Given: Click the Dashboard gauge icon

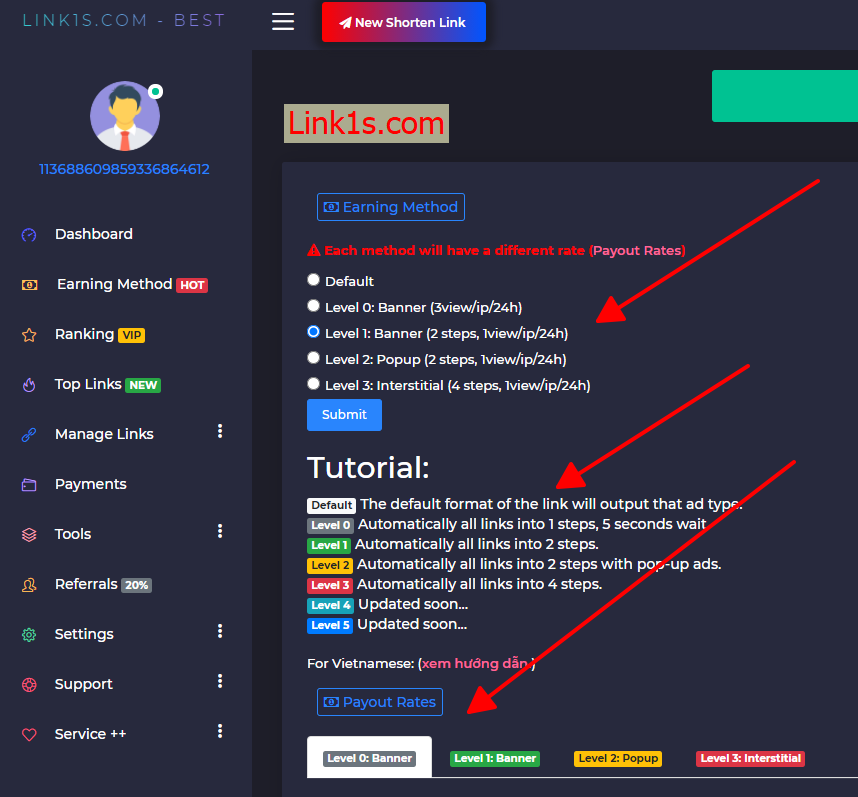Looking at the screenshot, I should click(29, 235).
